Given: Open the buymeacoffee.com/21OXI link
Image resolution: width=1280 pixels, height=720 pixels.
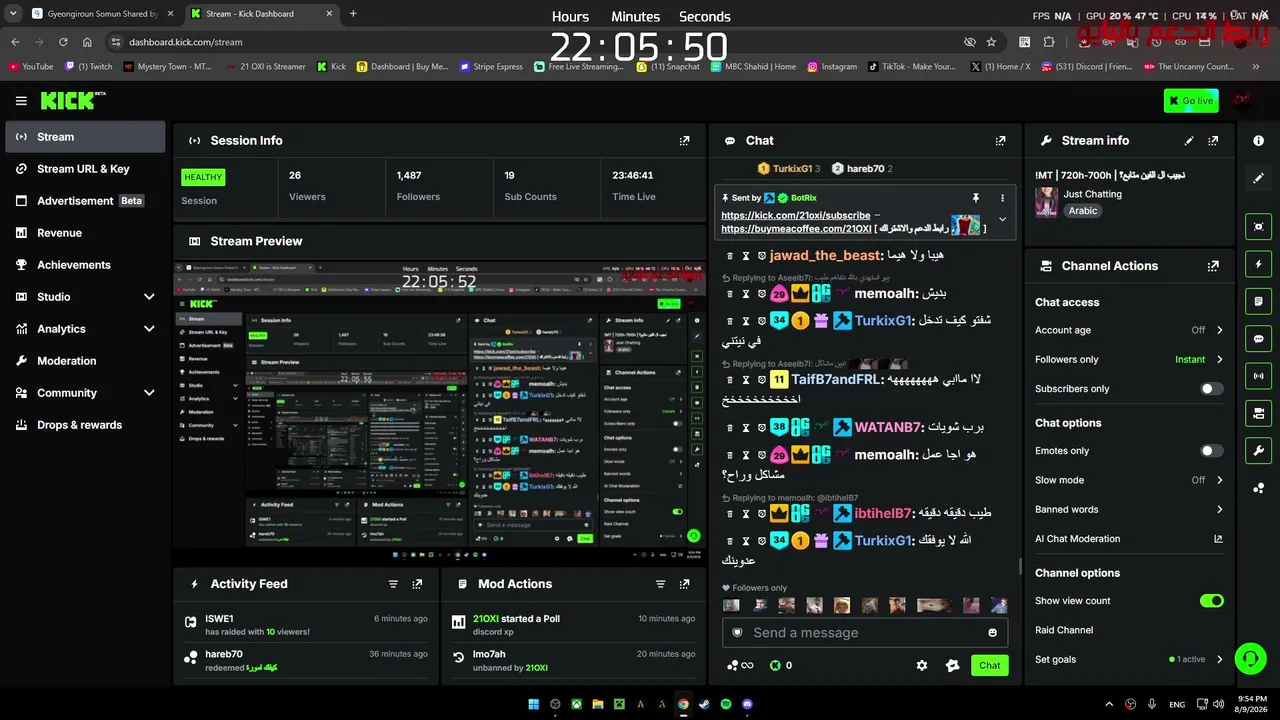Looking at the screenshot, I should pos(796,229).
